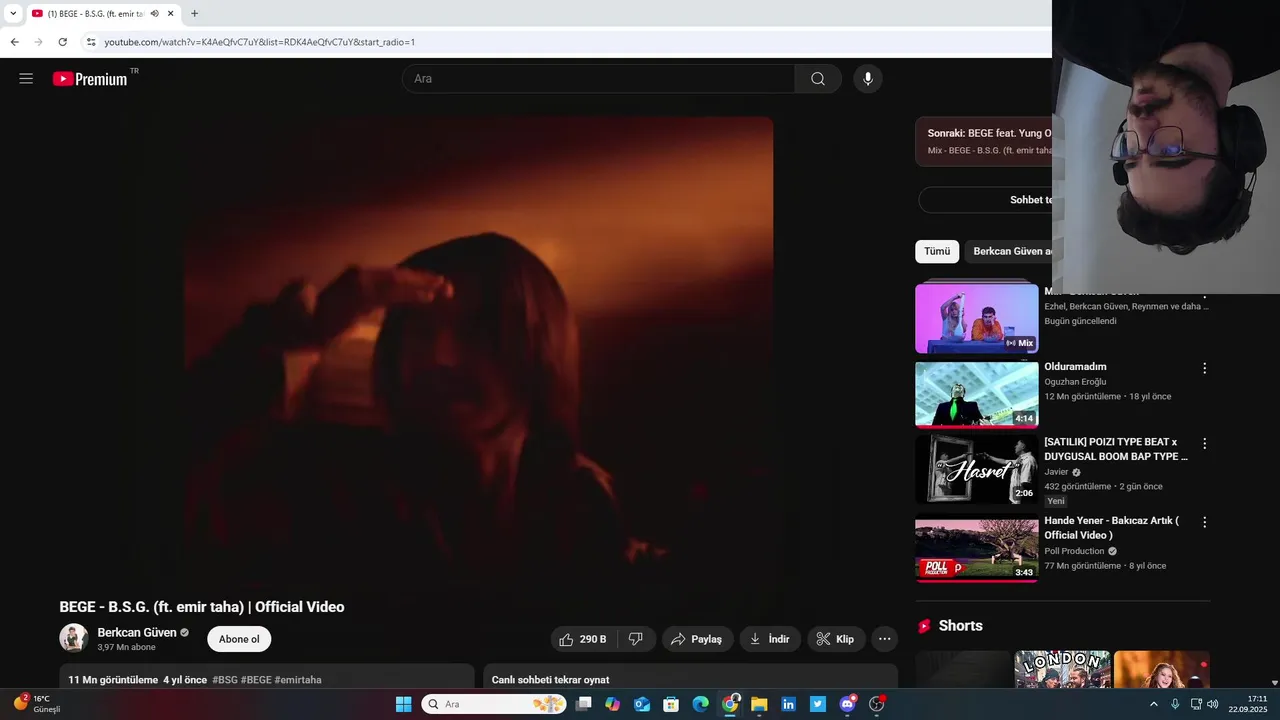
Task: Launch Copilot from the taskbar
Action: pos(613,704)
